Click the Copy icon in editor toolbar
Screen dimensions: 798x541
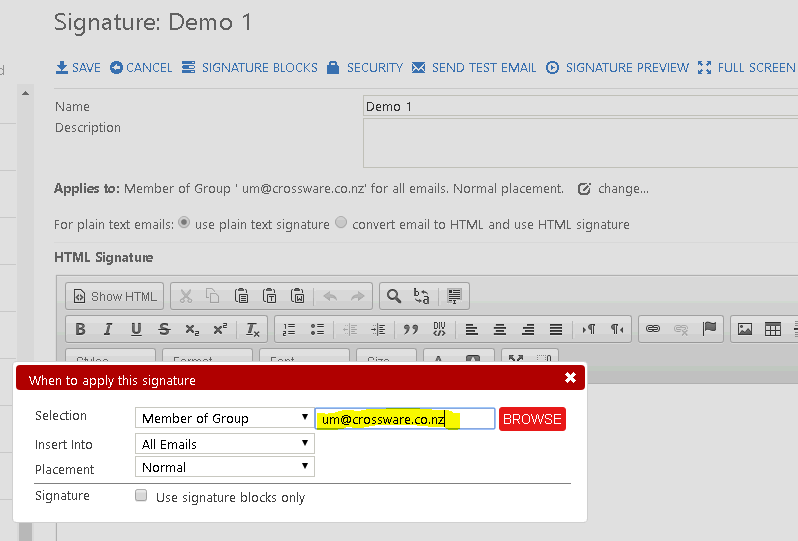212,296
